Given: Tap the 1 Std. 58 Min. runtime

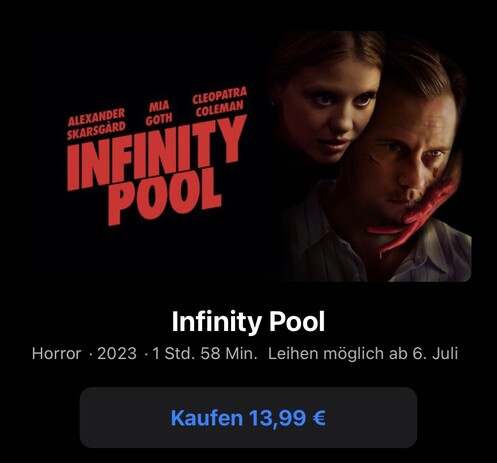Looking at the screenshot, I should click(205, 353).
